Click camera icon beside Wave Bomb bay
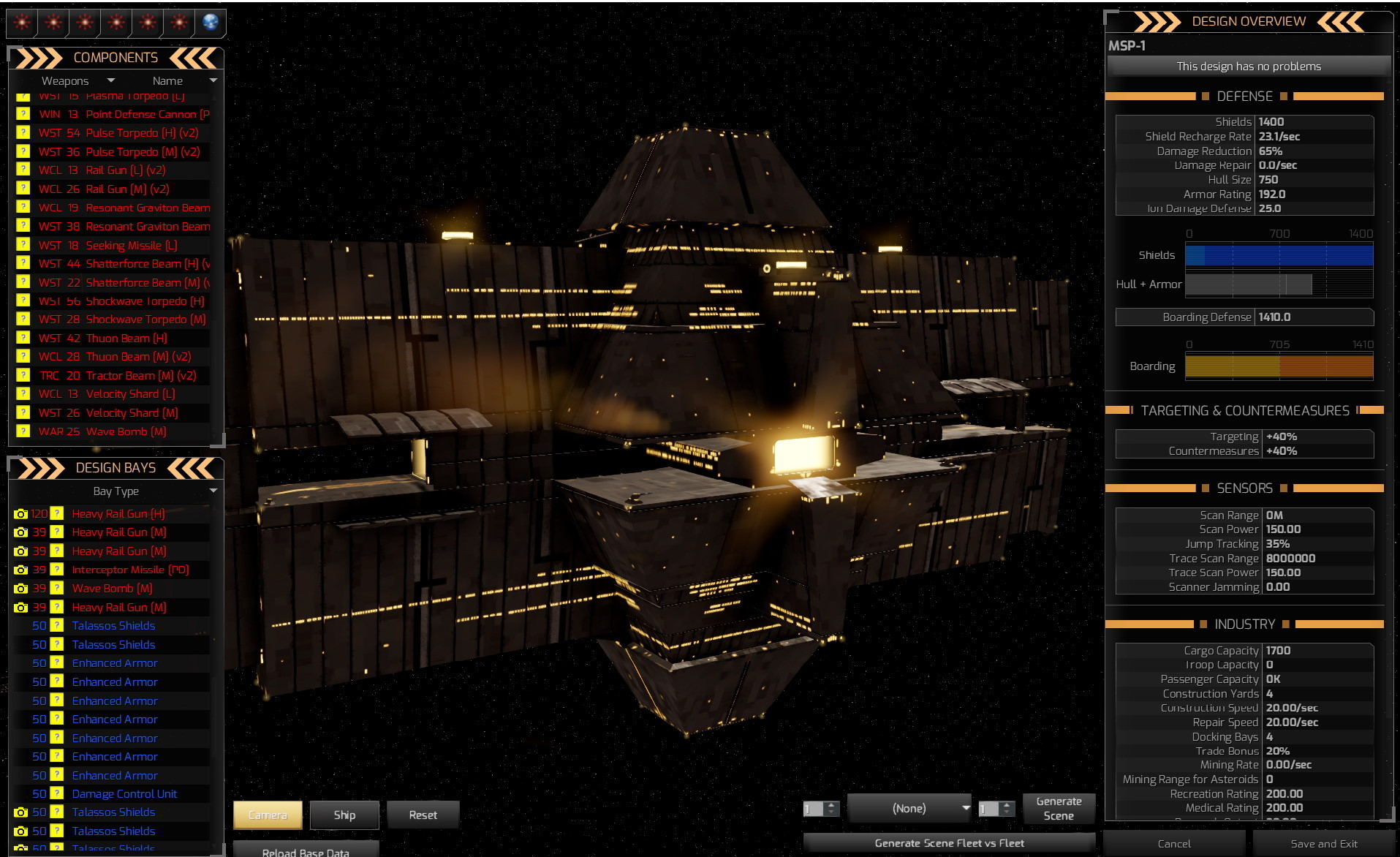Viewport: 1400px width, 857px height. (20, 589)
